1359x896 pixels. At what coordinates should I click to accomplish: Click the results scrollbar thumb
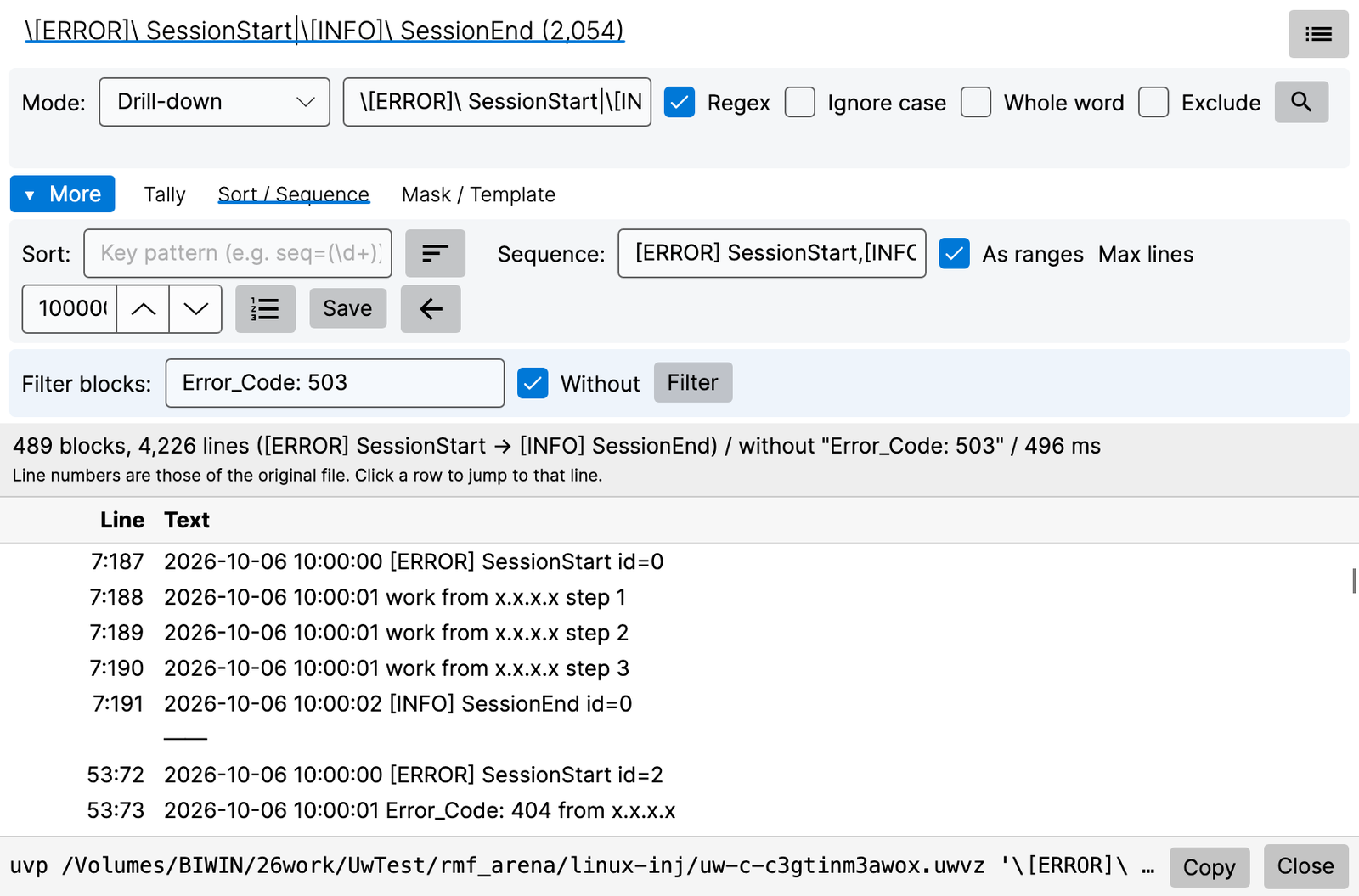(x=1354, y=582)
